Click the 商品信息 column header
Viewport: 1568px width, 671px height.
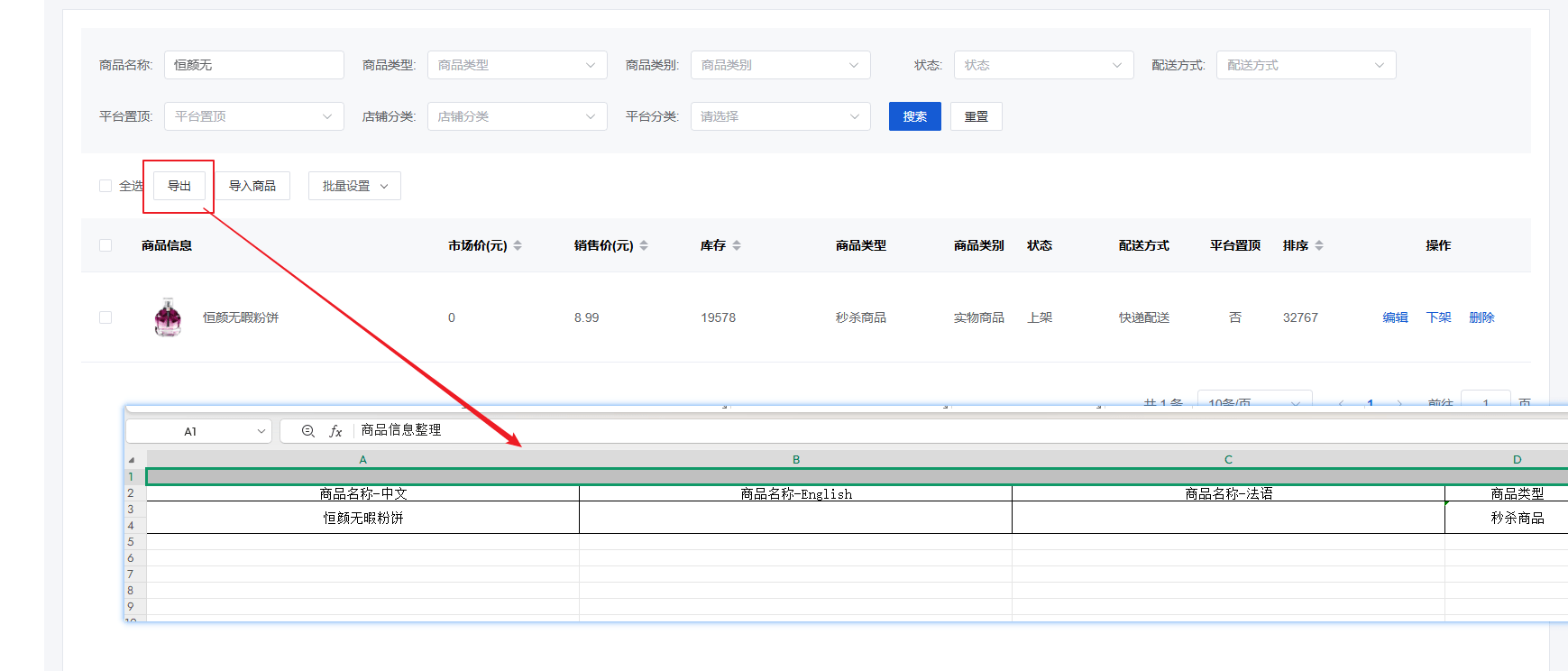click(167, 245)
